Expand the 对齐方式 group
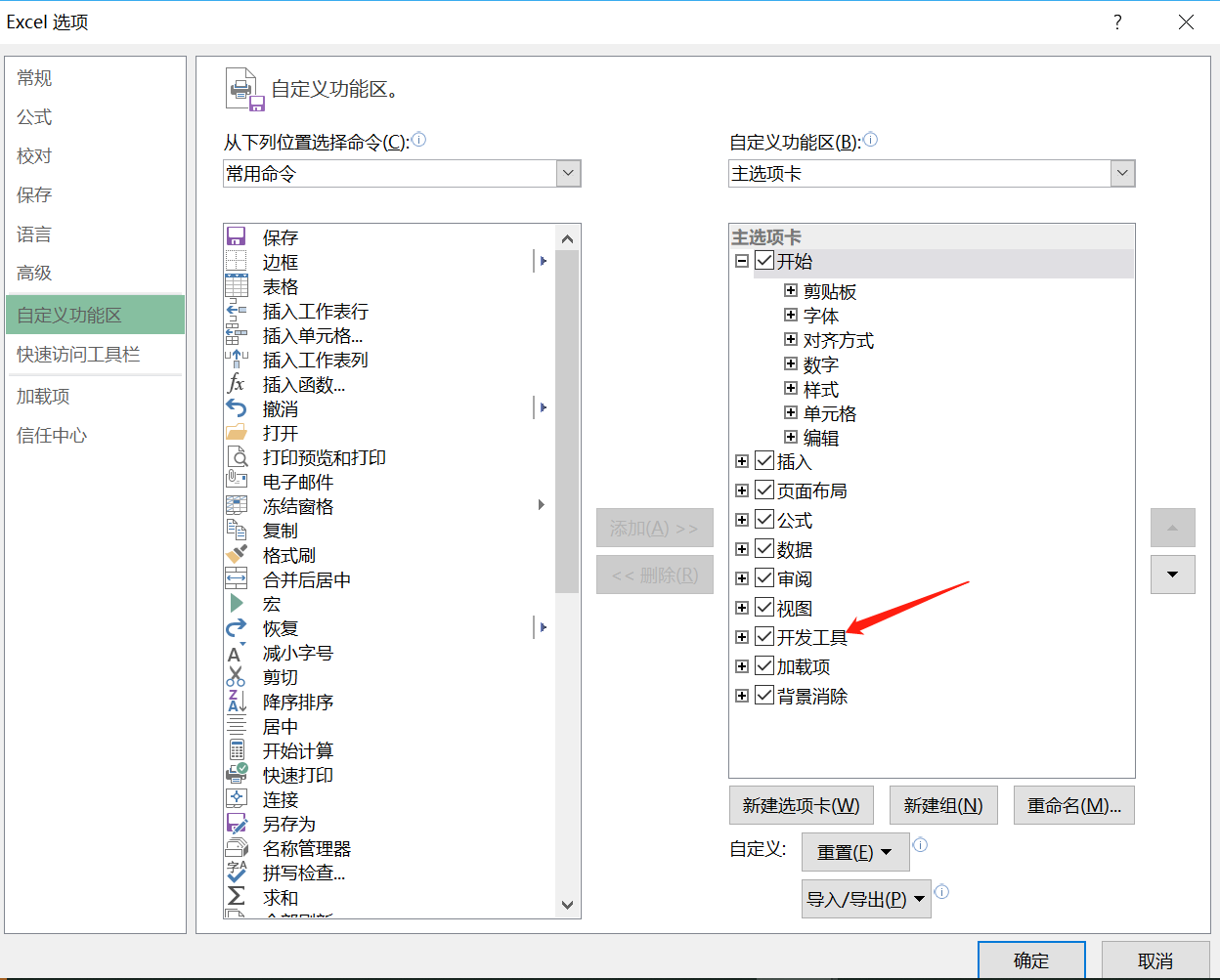The height and width of the screenshot is (980, 1220). (x=791, y=339)
